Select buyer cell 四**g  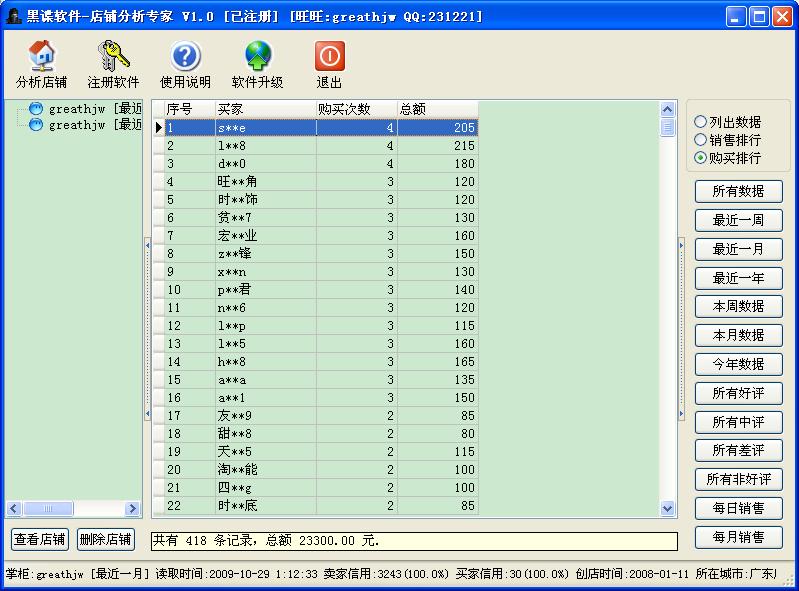[265, 488]
